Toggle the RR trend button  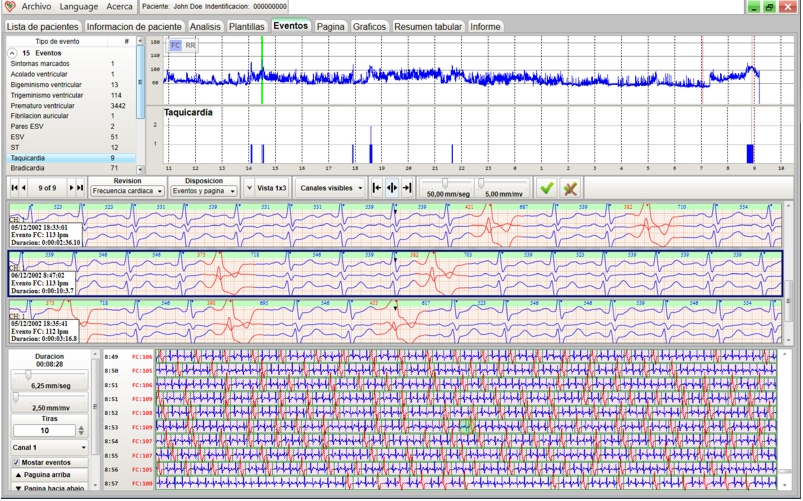[190, 45]
